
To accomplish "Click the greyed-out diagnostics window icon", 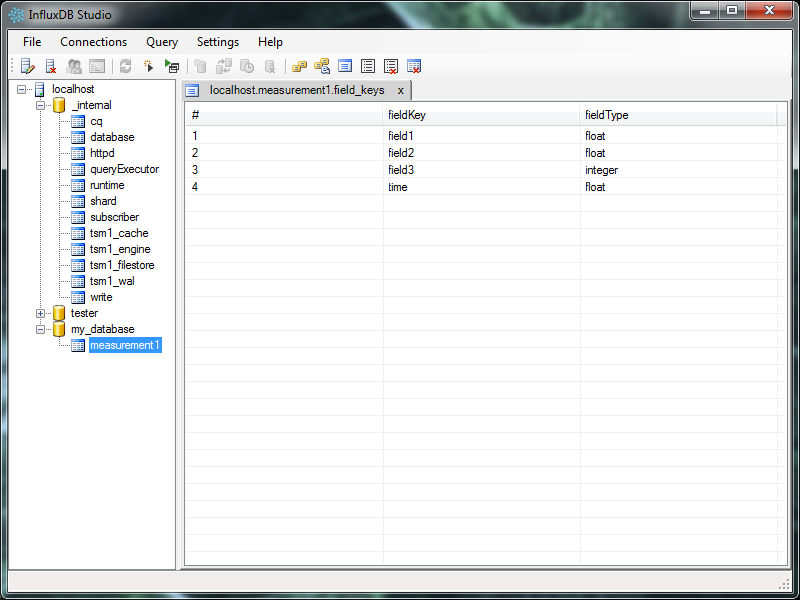I will coord(97,66).
